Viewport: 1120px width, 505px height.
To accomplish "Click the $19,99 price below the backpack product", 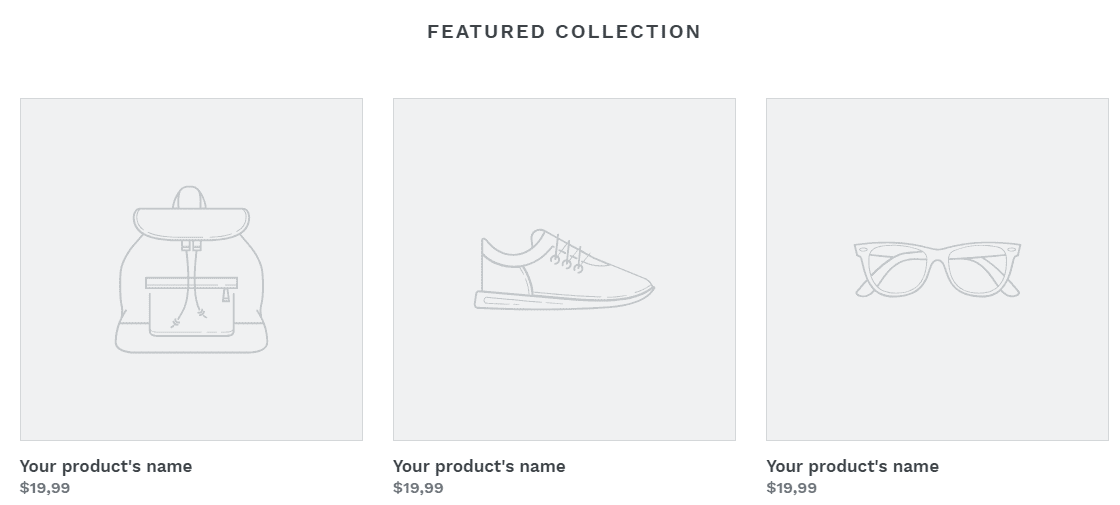I will click(x=45, y=488).
